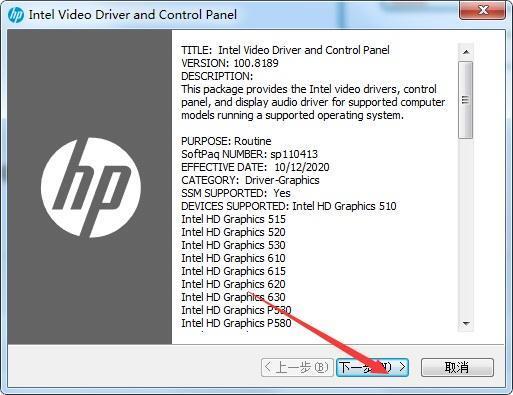
Task: Click 'SoftPaq NUMBER: sp110413' text
Action: click(249, 154)
